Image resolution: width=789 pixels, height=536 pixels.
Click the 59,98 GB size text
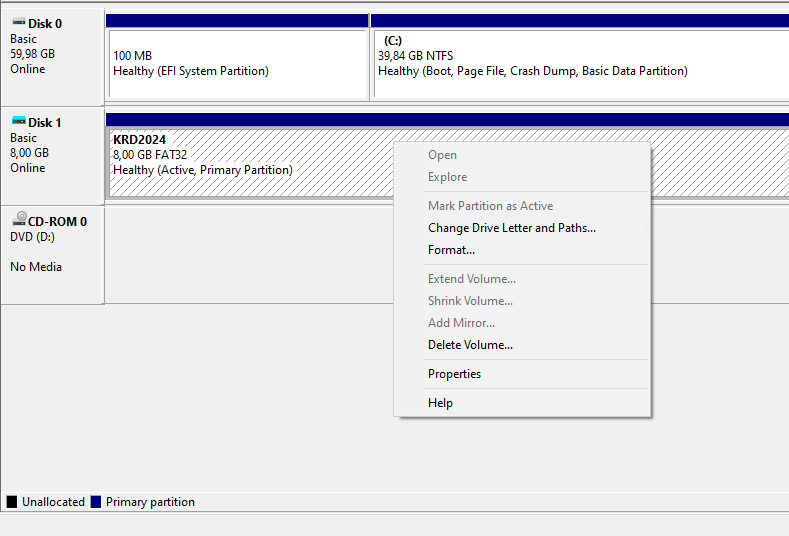click(x=32, y=54)
